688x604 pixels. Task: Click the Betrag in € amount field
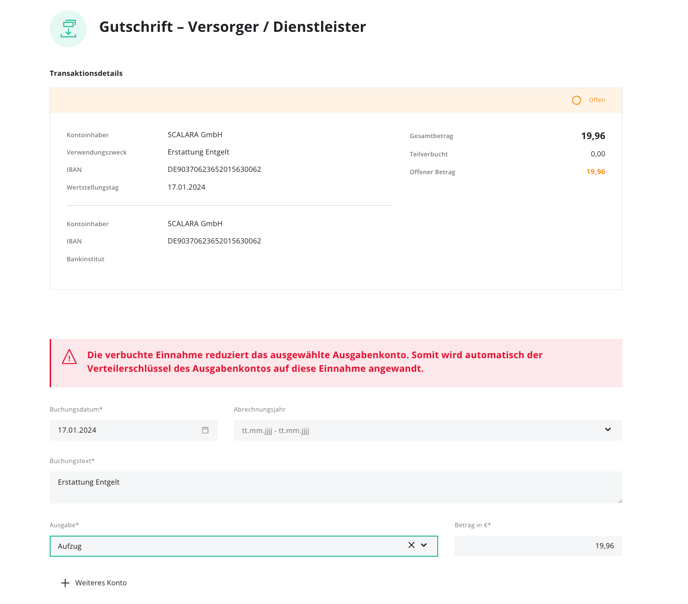(x=538, y=546)
